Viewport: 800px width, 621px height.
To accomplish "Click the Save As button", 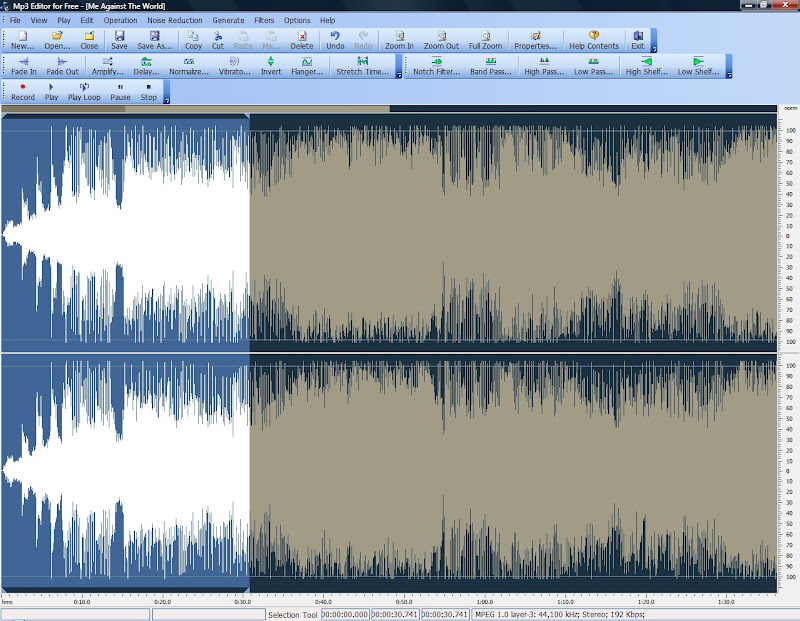I will [153, 40].
